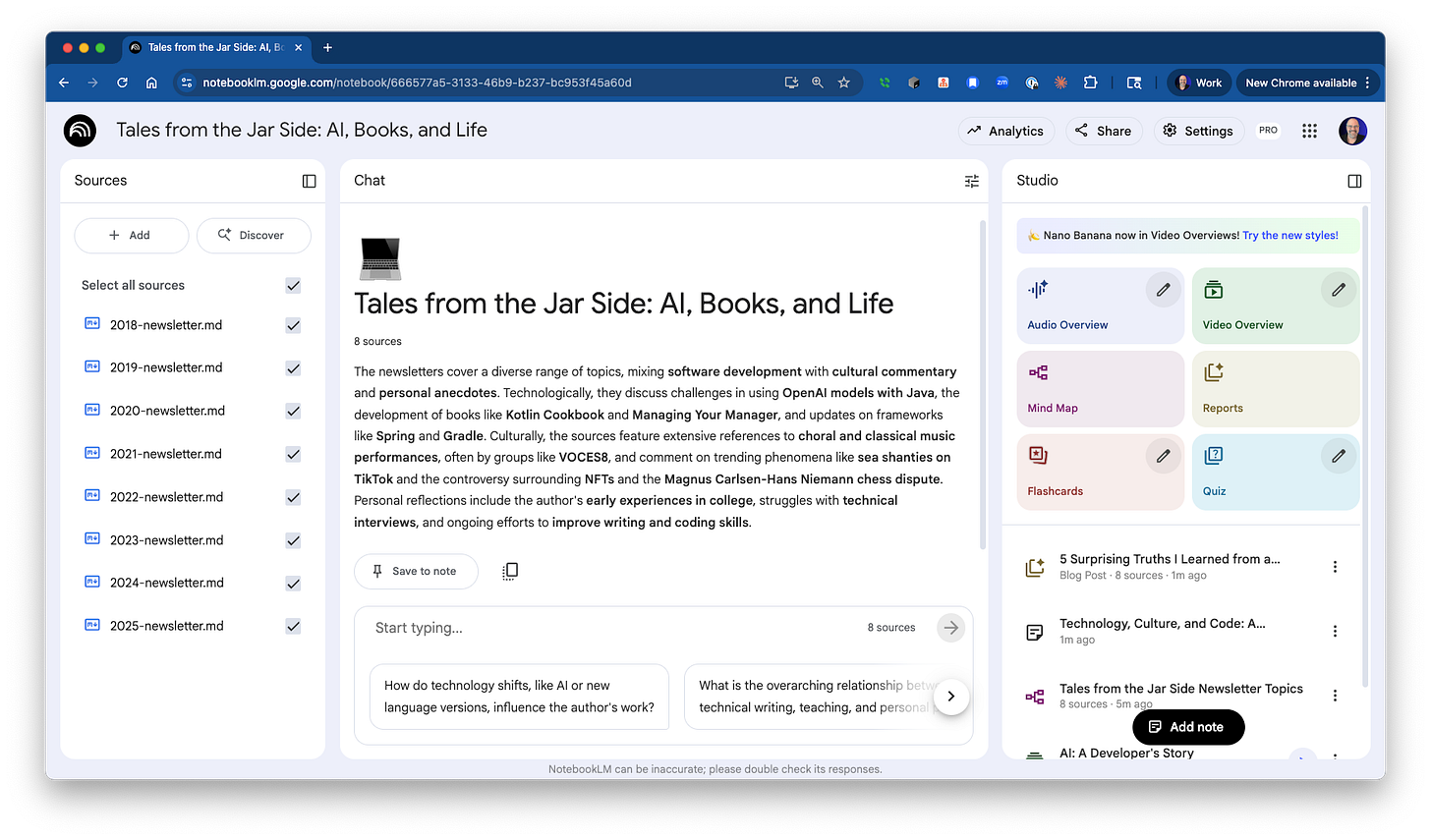Open Work profile menu in Chrome
The width and height of the screenshot is (1431, 840).
[1199, 83]
